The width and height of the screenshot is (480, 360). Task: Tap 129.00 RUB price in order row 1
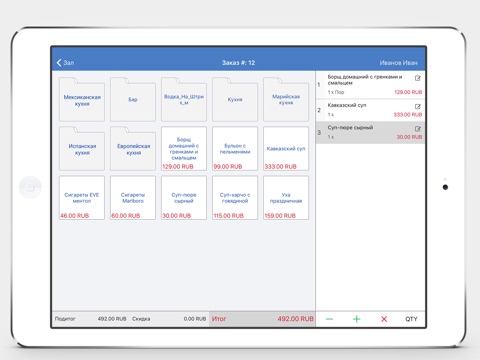pos(408,92)
